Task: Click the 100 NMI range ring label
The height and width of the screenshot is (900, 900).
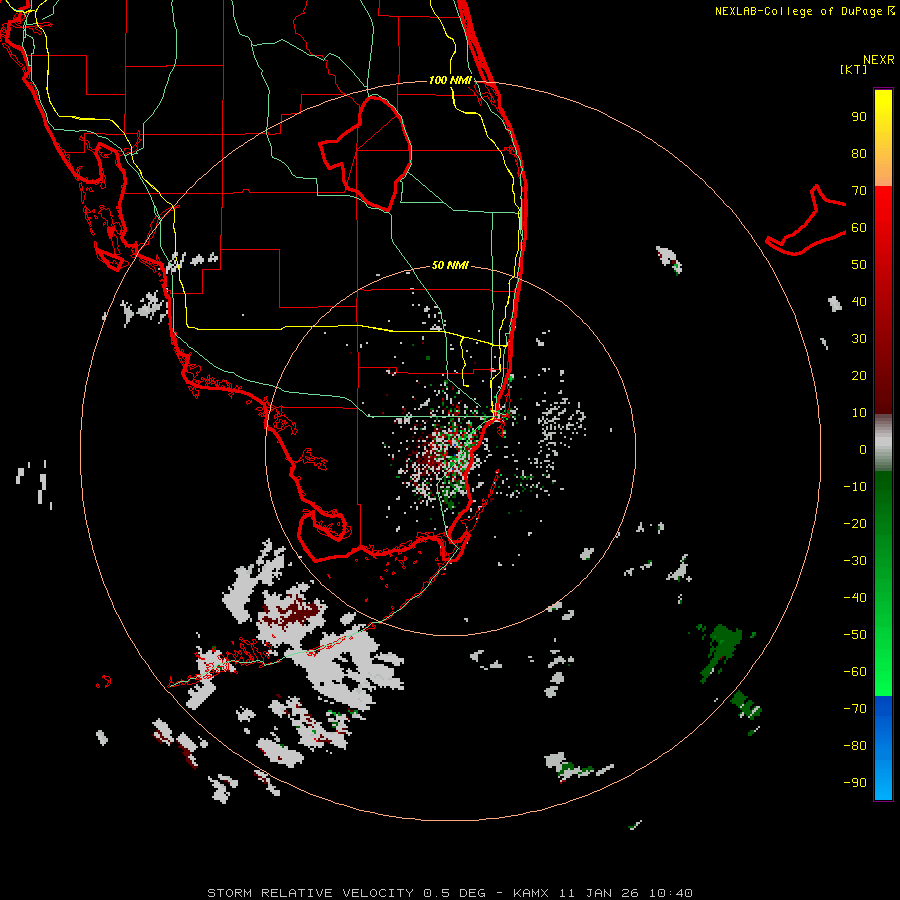Action: click(451, 80)
